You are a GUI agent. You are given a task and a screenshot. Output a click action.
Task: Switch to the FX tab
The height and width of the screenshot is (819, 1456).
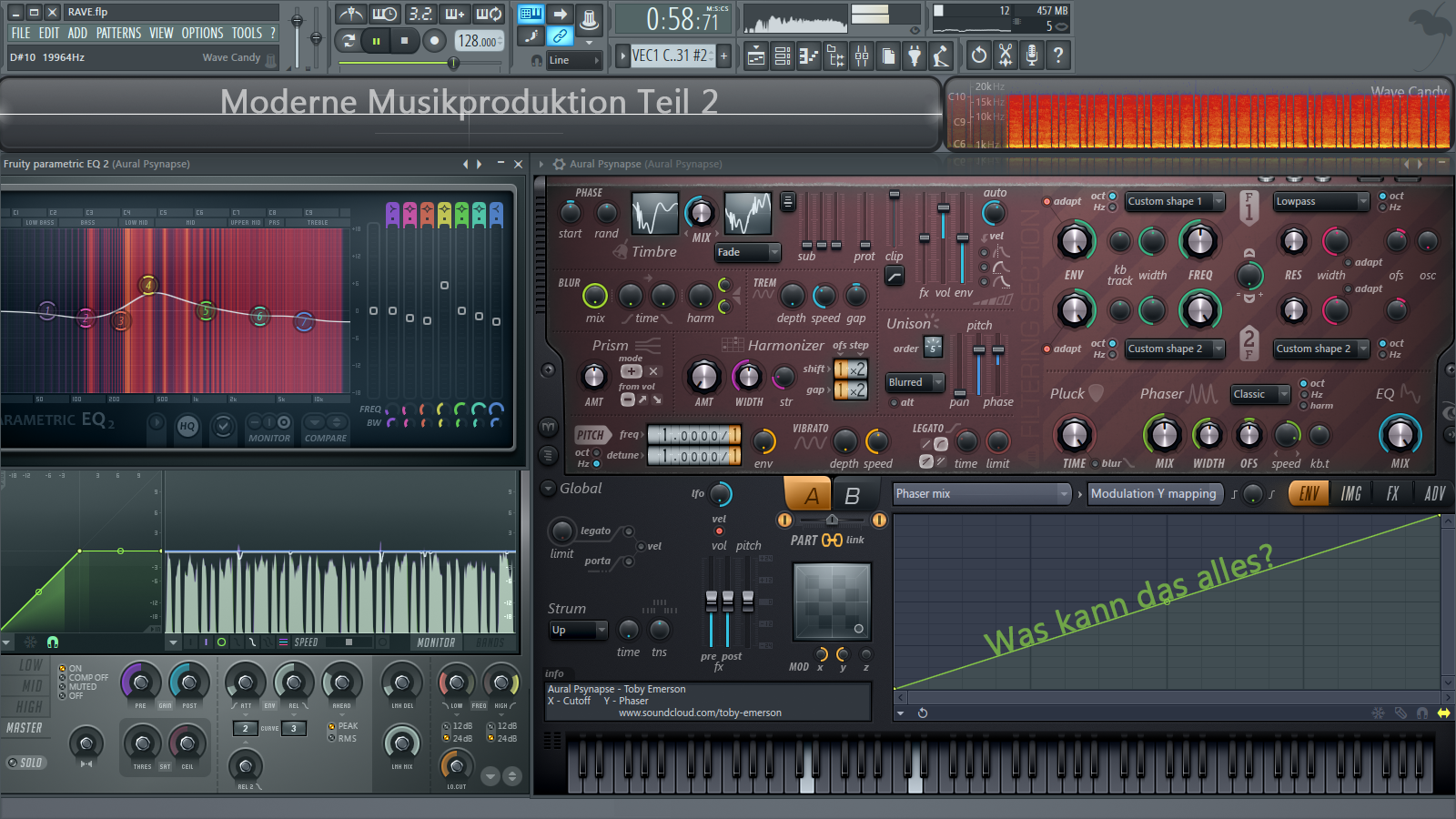(x=1392, y=494)
